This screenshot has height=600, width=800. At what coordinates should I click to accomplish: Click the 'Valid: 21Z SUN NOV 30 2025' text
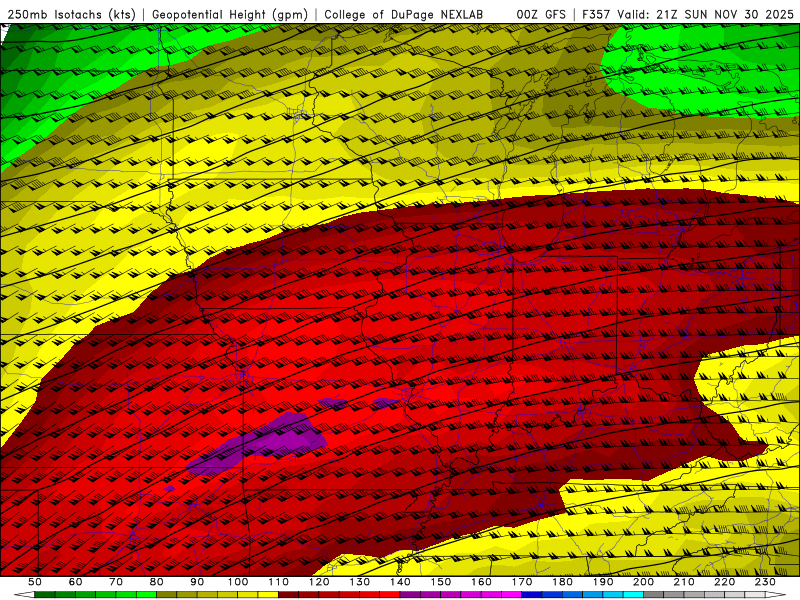(x=706, y=15)
